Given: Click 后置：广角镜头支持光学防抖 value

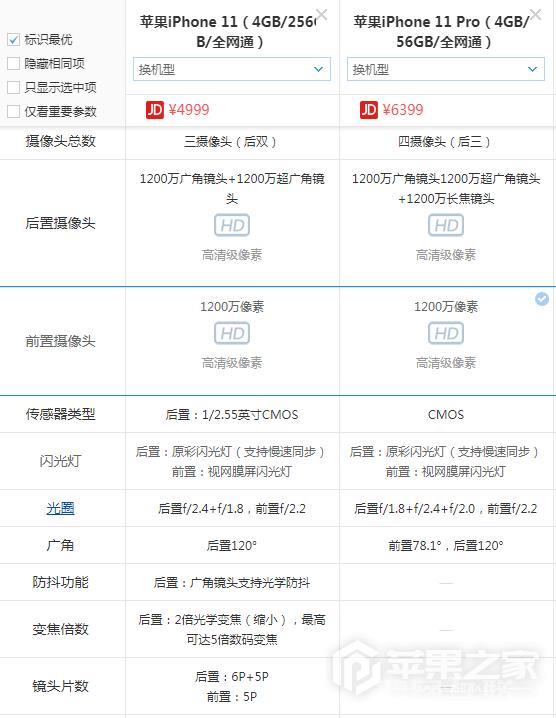Looking at the screenshot, I should [x=232, y=583].
